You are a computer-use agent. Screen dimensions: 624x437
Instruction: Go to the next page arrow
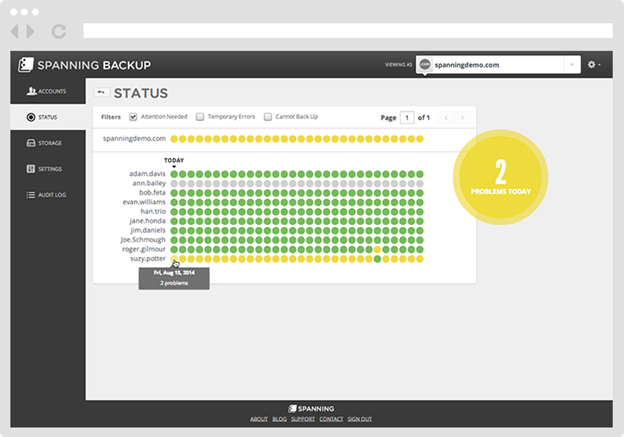[x=462, y=117]
